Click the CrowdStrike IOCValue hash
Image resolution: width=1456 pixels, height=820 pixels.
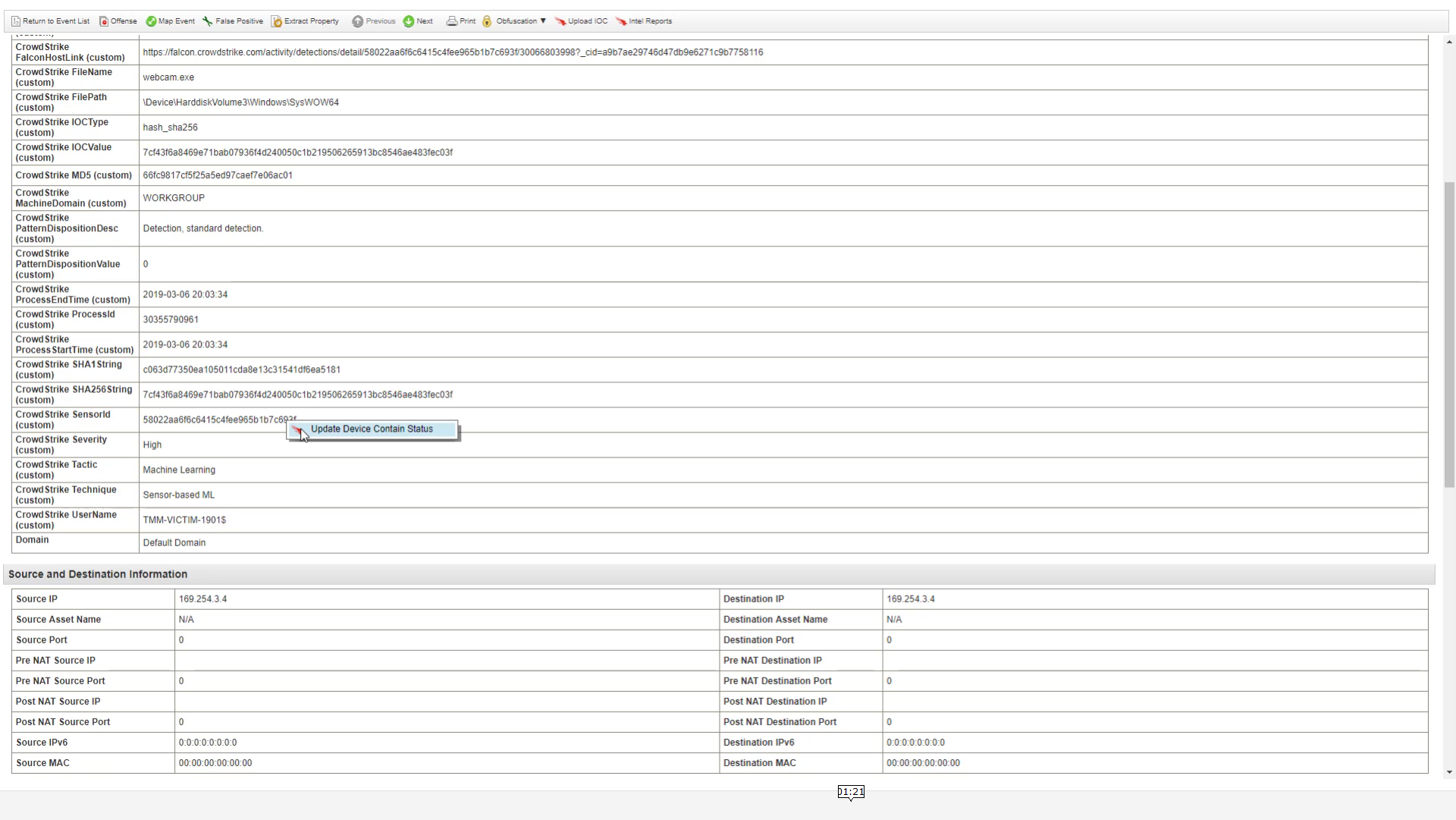pos(298,152)
